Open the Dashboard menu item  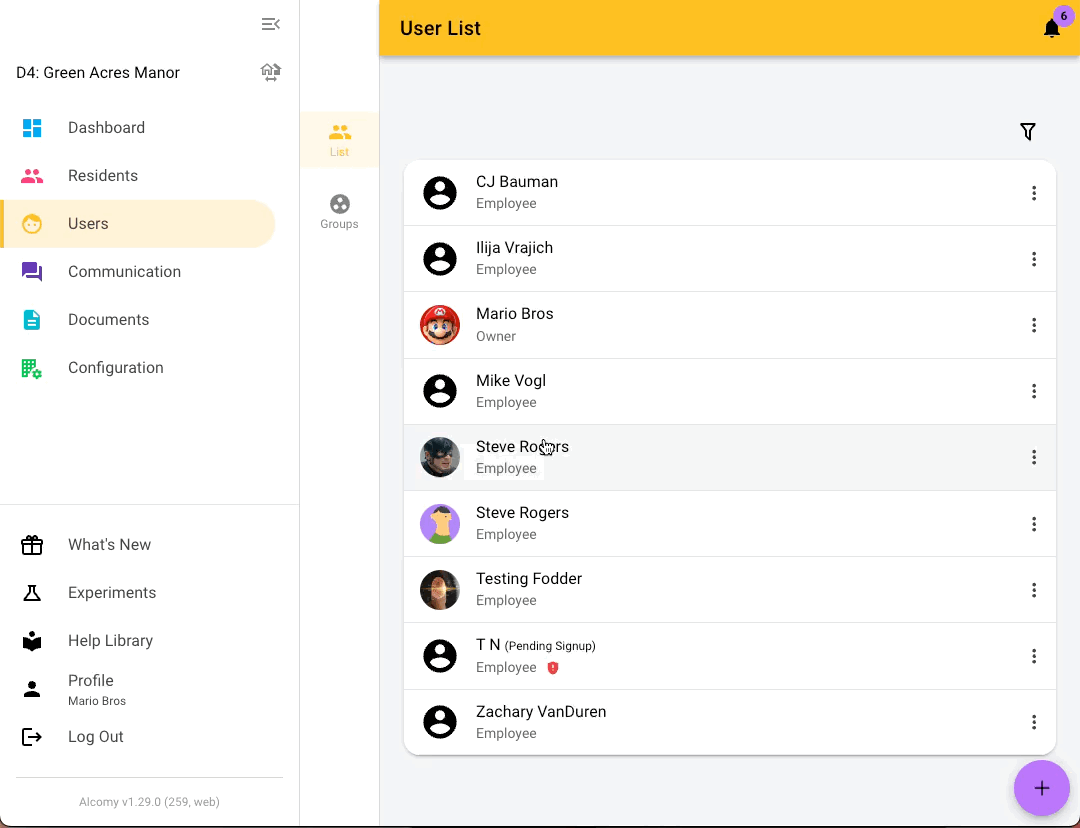pyautogui.click(x=139, y=127)
